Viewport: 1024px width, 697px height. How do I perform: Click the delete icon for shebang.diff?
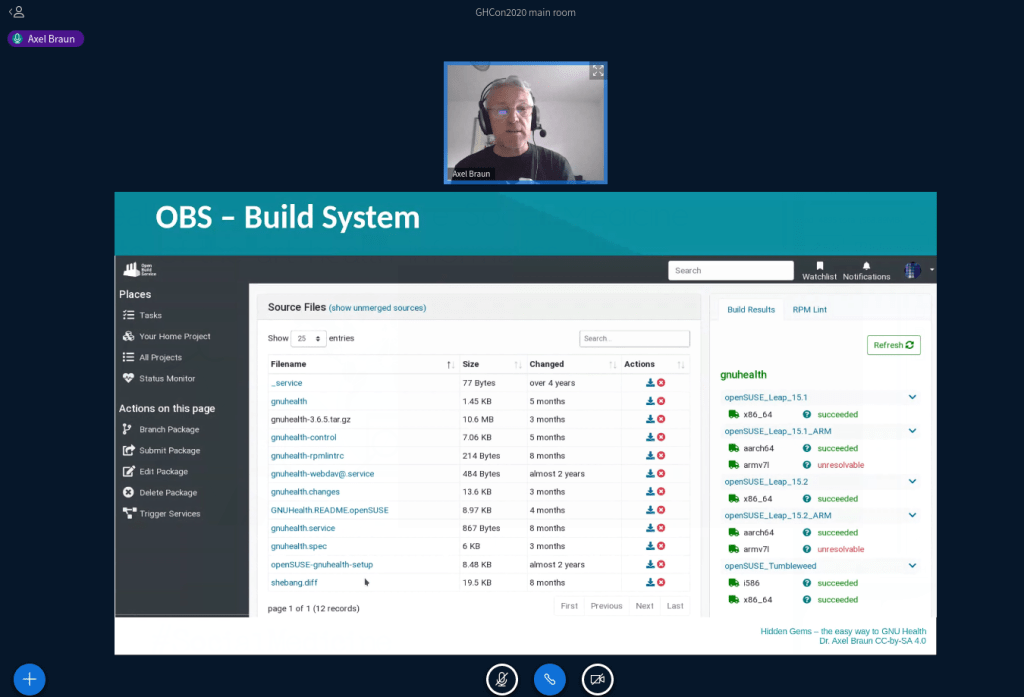(x=661, y=582)
